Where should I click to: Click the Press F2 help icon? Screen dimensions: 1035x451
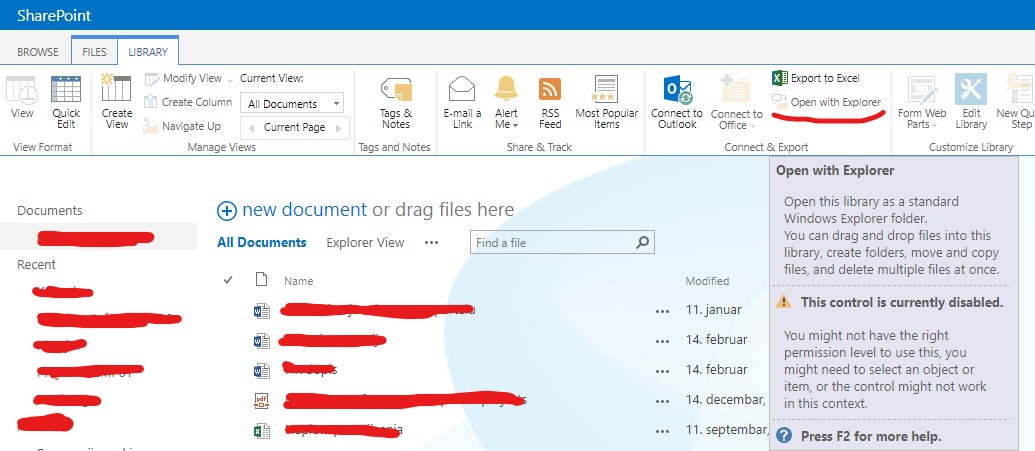coord(784,436)
